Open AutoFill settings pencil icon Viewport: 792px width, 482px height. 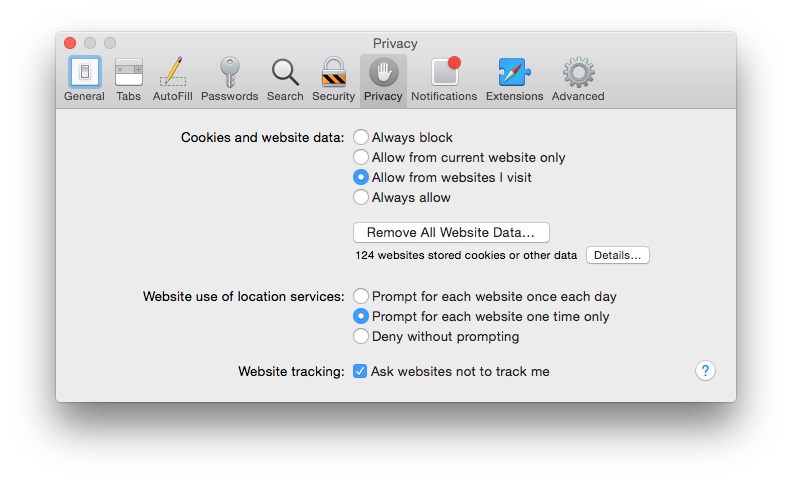tap(173, 79)
